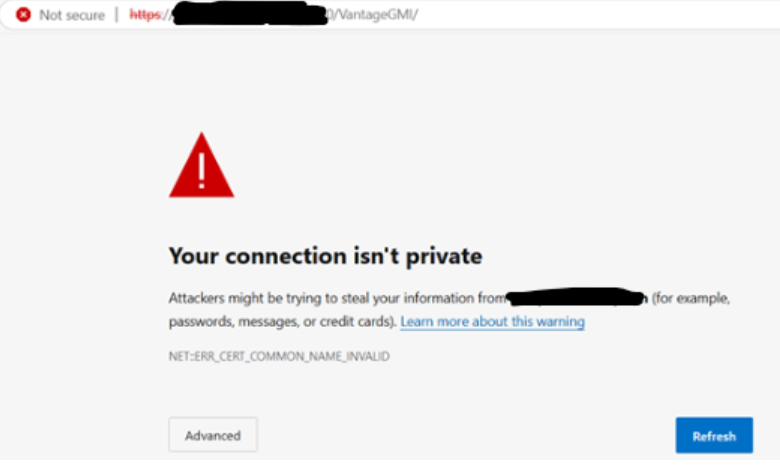Click the struck-through https in the address bar
The image size is (780, 474).
145,15
